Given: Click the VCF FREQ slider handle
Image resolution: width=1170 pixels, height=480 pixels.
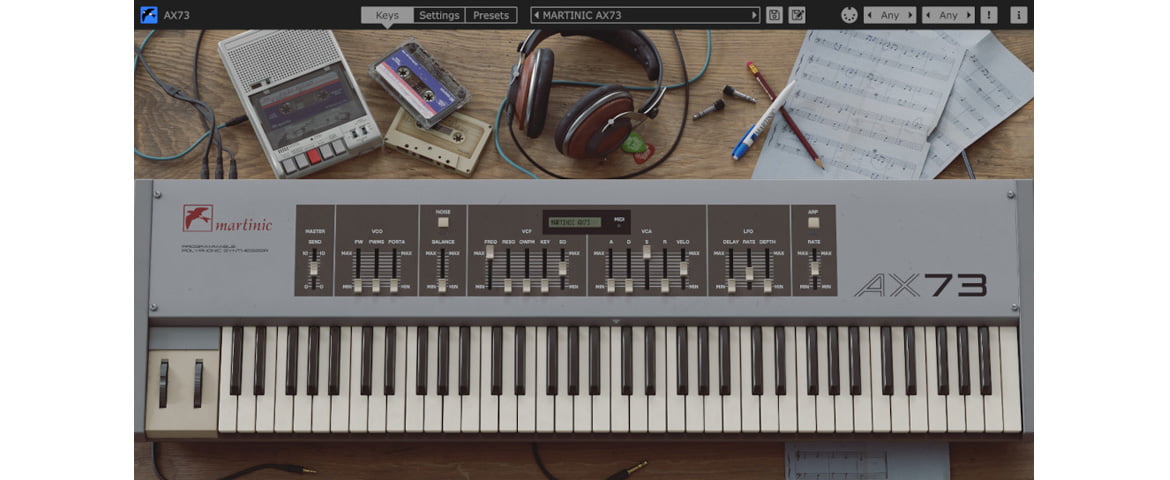Looking at the screenshot, I should pos(489,252).
